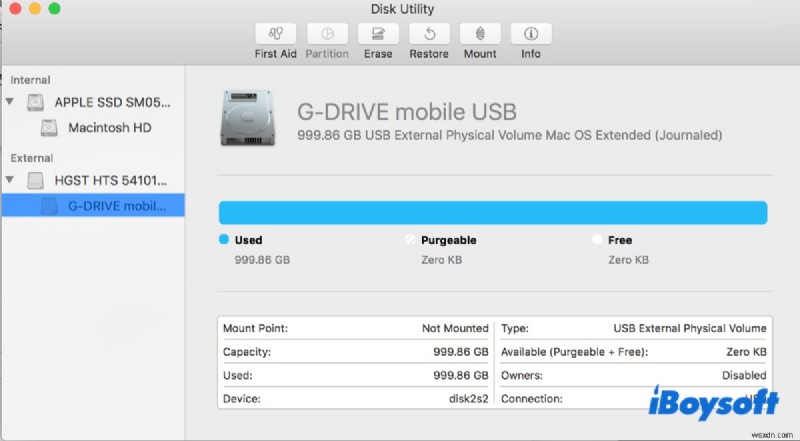This screenshot has height=441, width=800.
Task: Click the Macintosh HD volume icon
Action: click(x=49, y=128)
